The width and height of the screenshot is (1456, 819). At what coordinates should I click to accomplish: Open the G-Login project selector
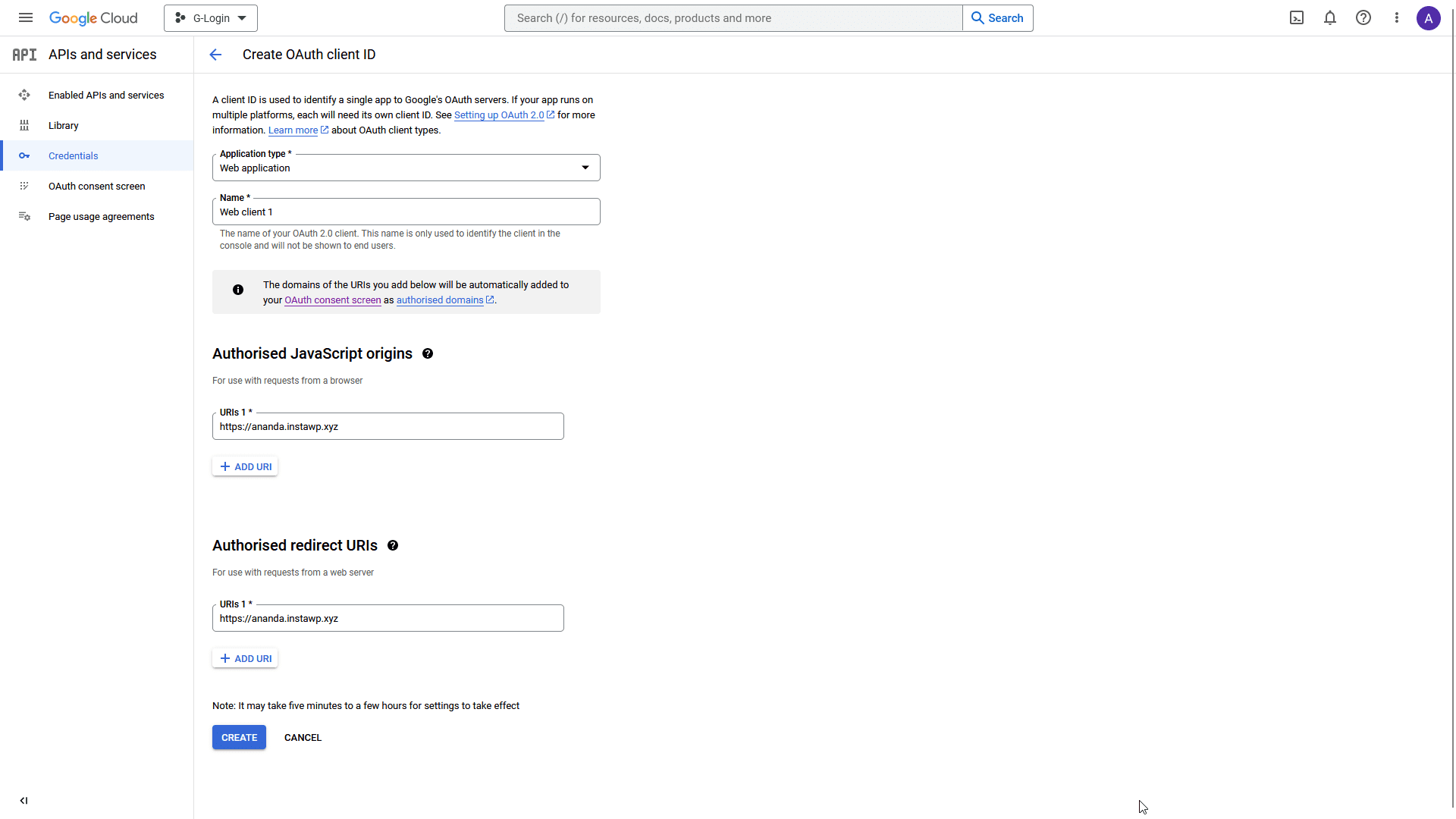[210, 17]
